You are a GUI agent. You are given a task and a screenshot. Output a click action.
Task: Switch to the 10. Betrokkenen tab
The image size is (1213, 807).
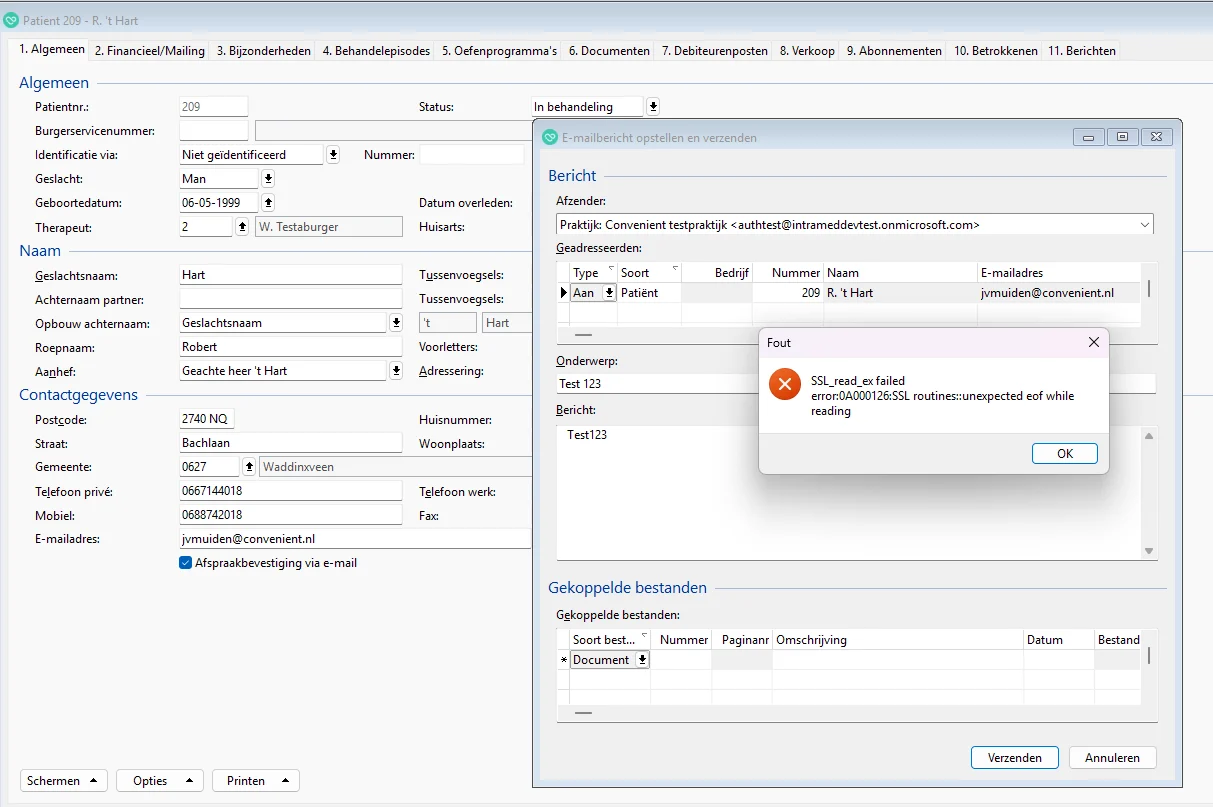pos(995,51)
